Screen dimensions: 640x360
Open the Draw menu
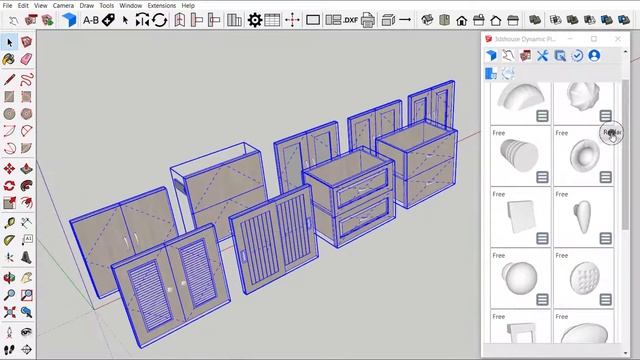[x=87, y=5]
